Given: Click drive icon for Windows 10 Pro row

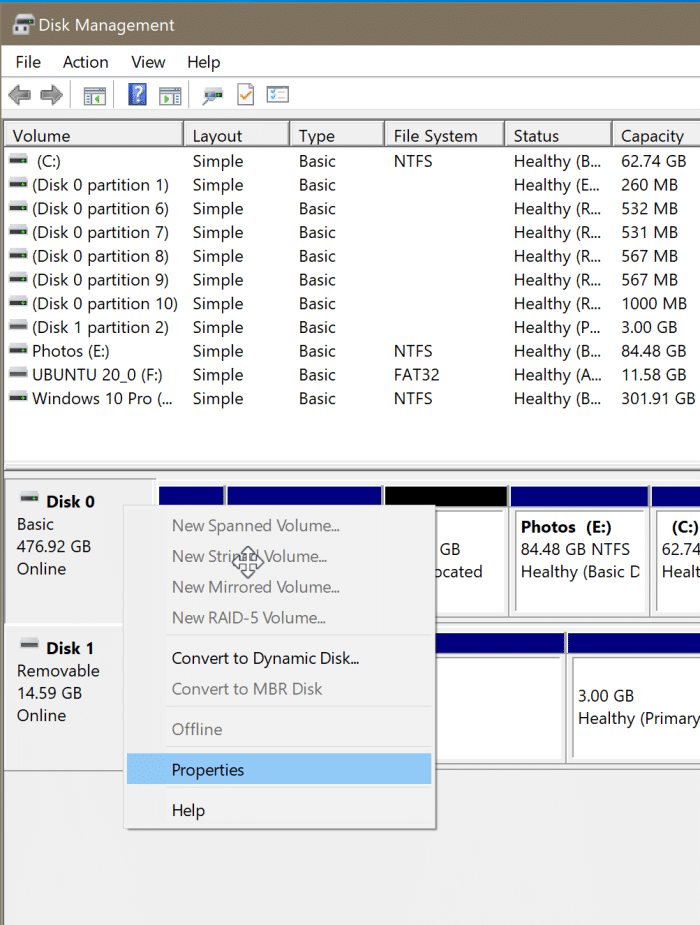Looking at the screenshot, I should 18,398.
